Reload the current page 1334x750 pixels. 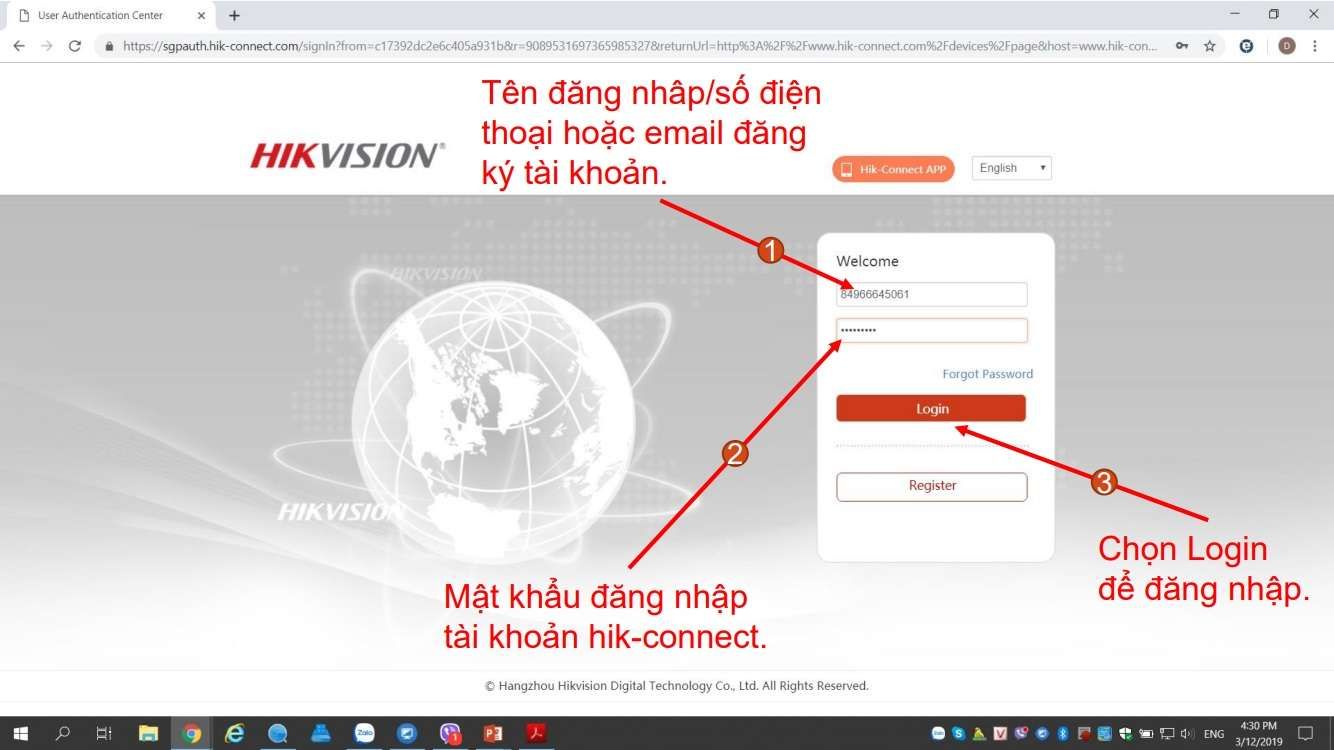pos(74,46)
